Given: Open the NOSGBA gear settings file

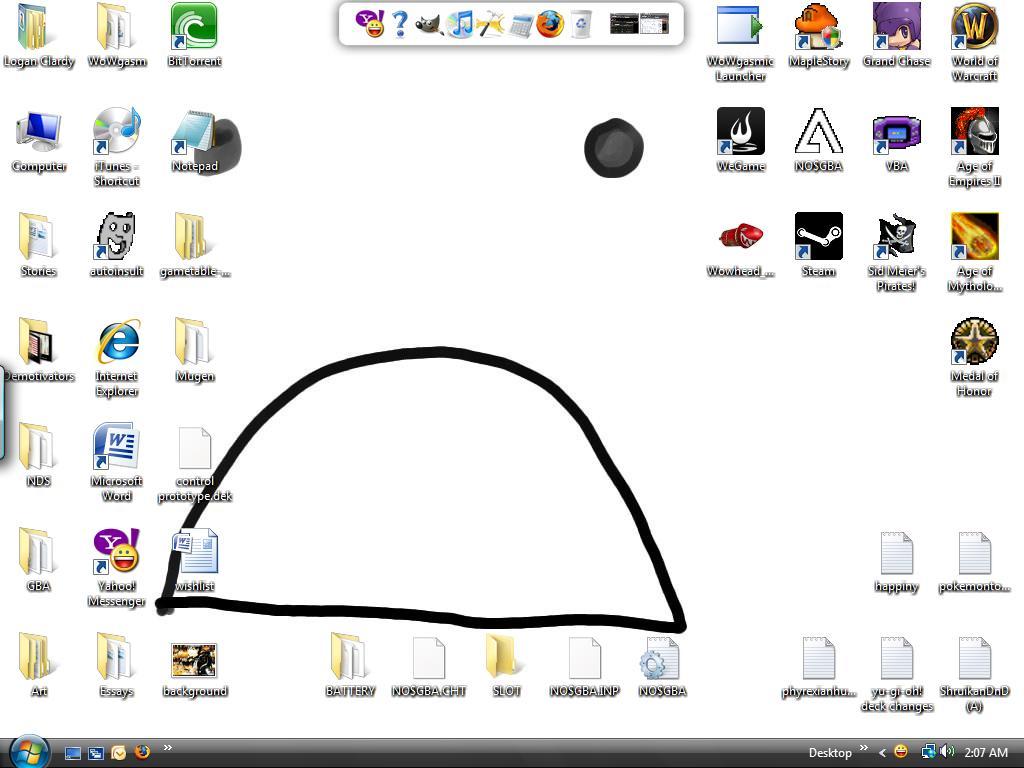Looking at the screenshot, I should (662, 666).
